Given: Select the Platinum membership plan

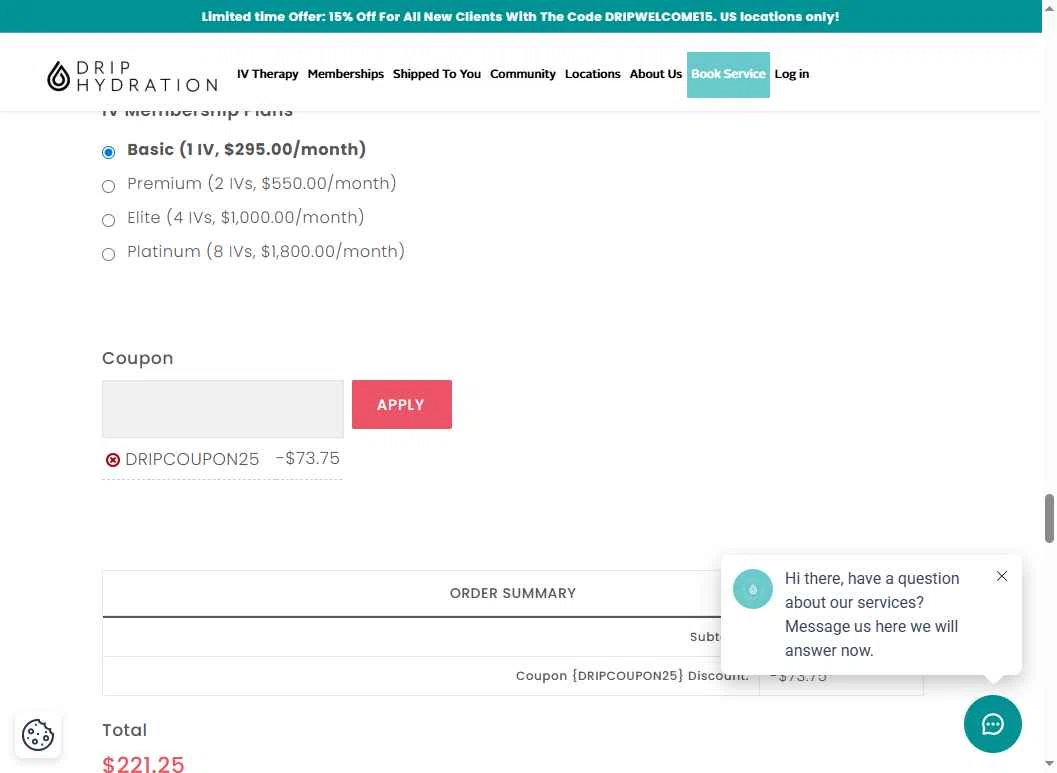Looking at the screenshot, I should [x=109, y=254].
